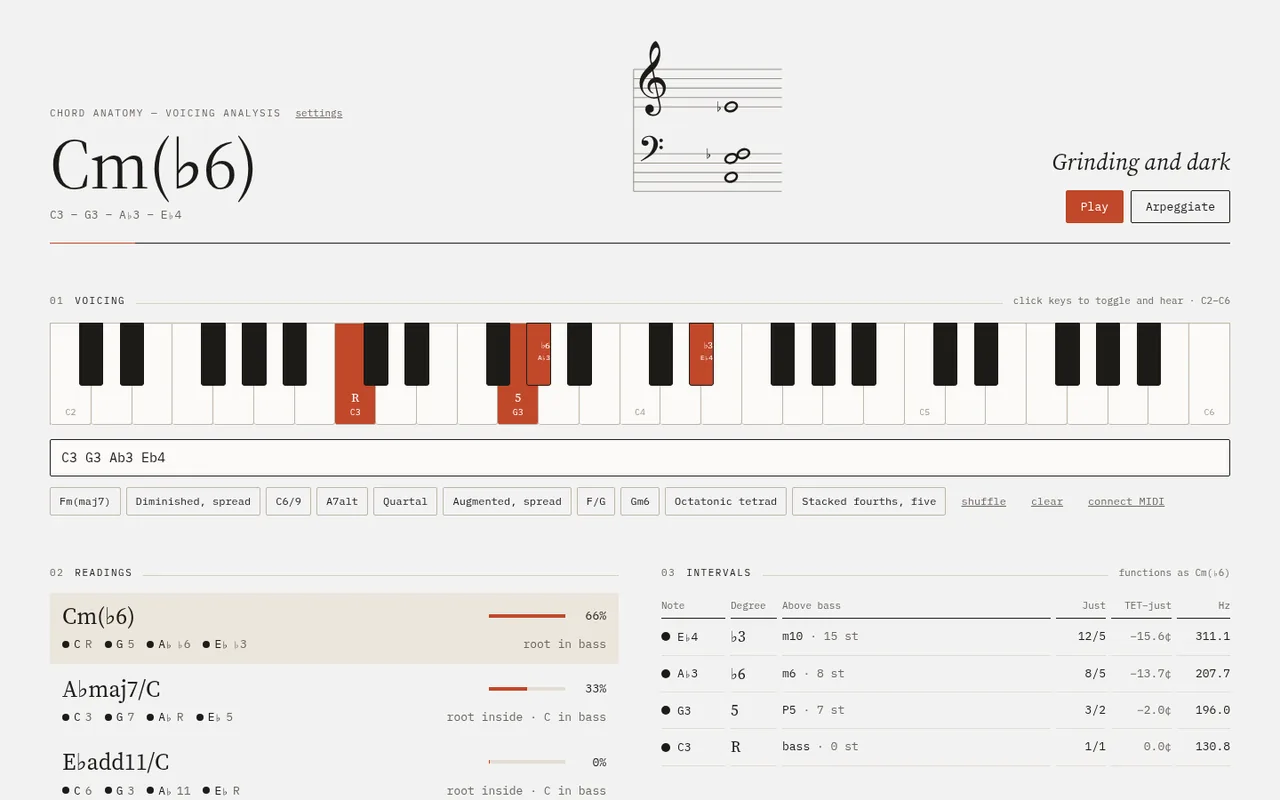Click the notes text input field
Screen dimensions: 1280x800
coord(640,458)
